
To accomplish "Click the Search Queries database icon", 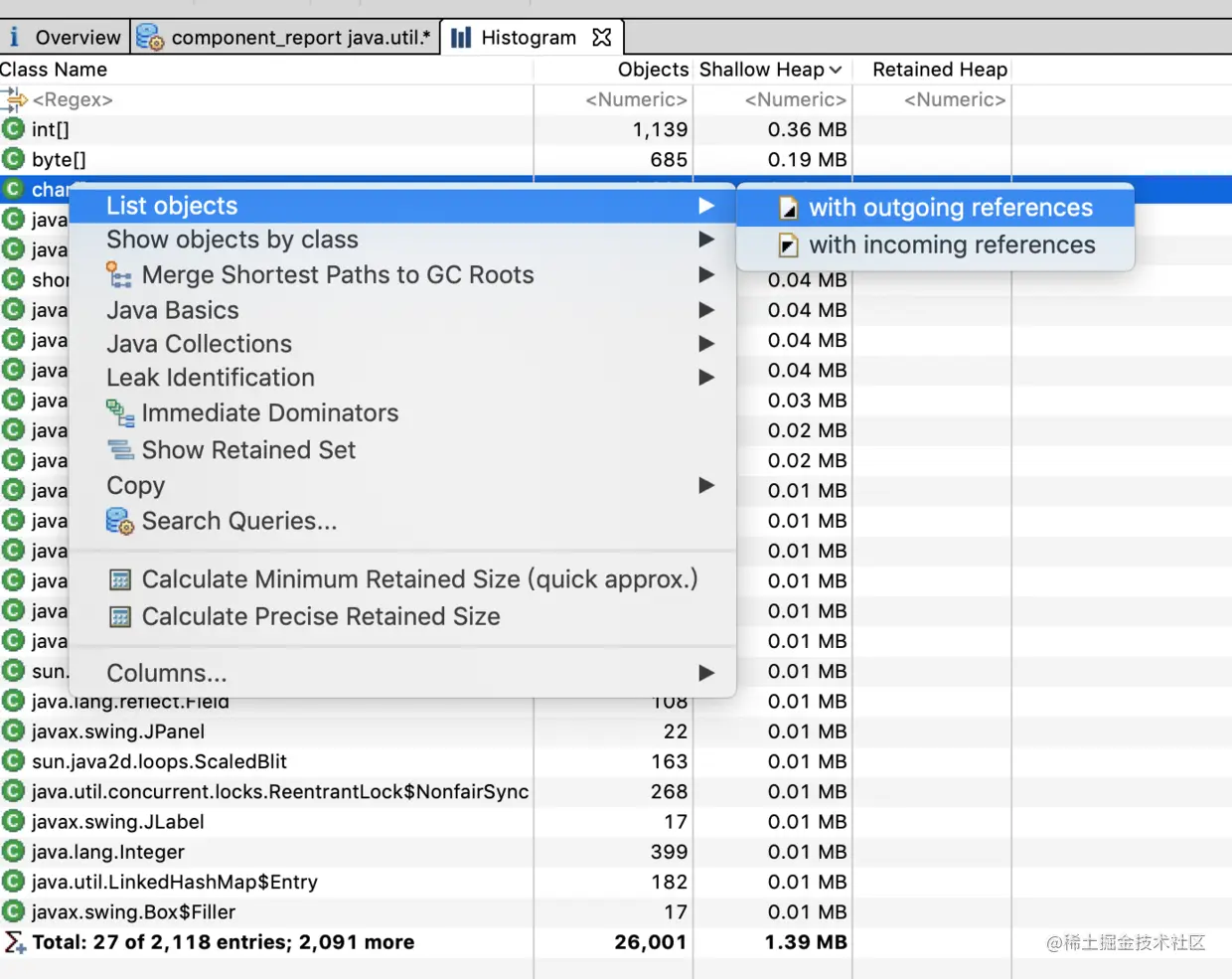I will (x=120, y=521).
